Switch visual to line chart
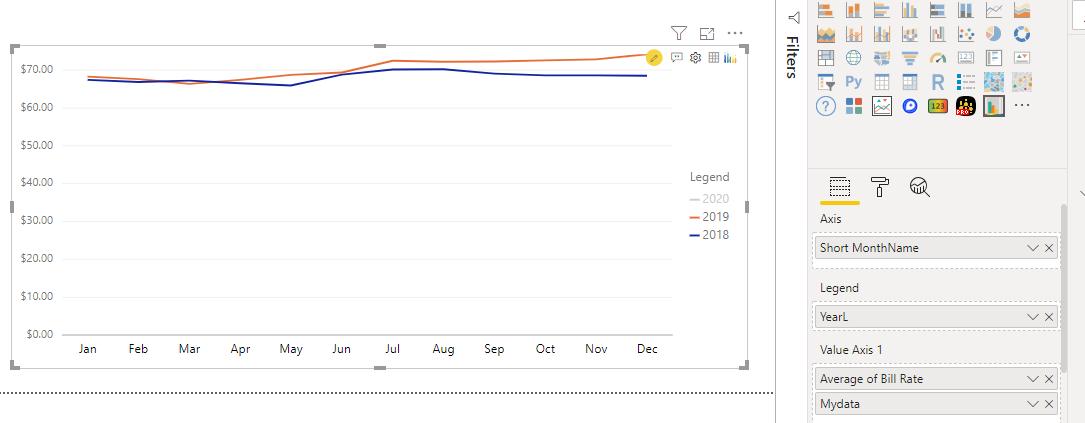 tap(994, 10)
